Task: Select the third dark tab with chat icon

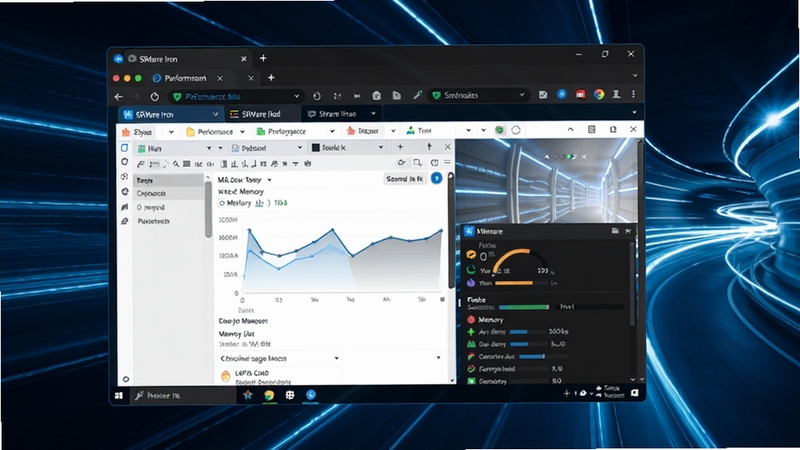Action: tap(341, 114)
